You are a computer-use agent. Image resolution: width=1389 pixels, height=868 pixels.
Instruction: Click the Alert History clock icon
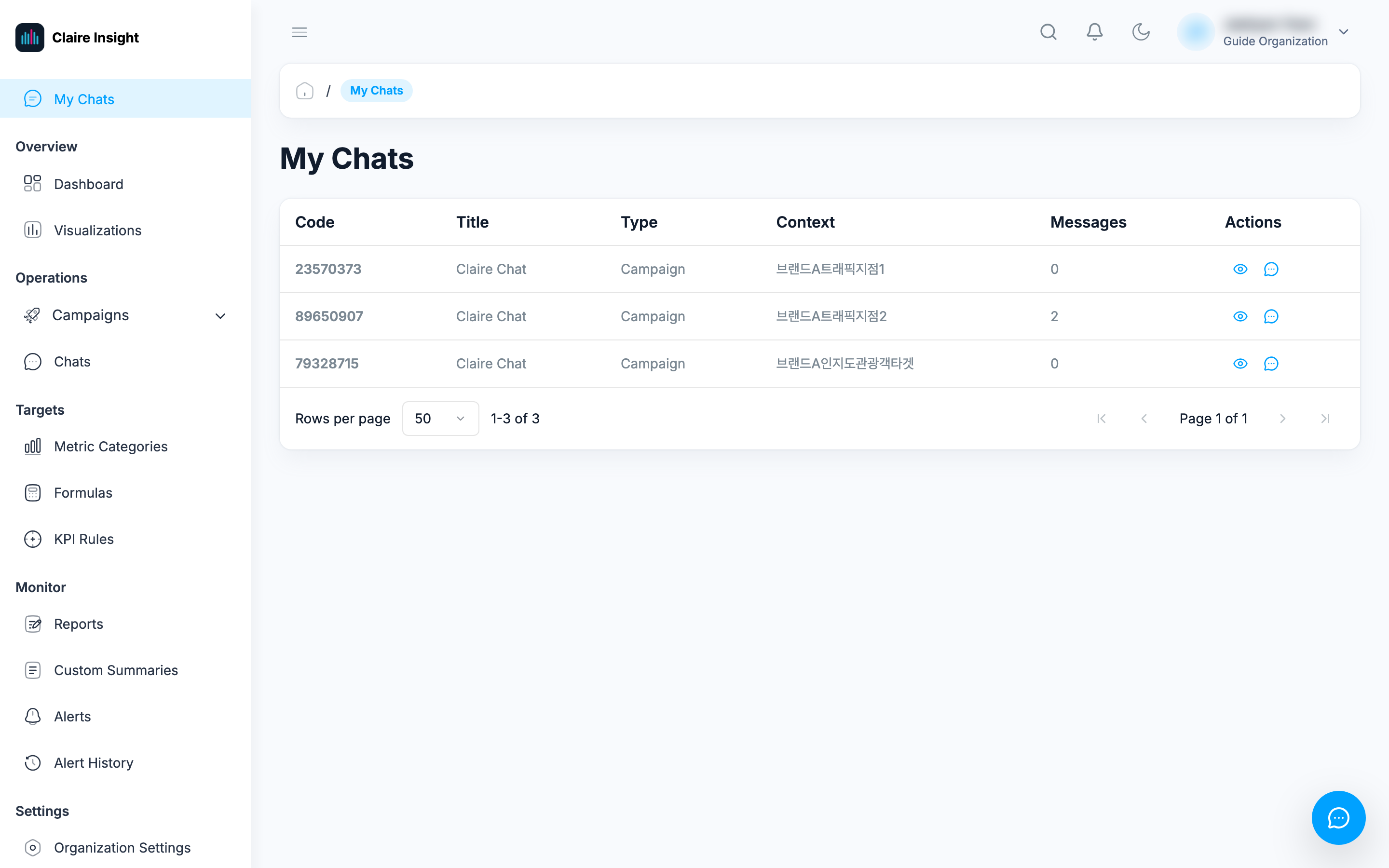pyautogui.click(x=33, y=762)
